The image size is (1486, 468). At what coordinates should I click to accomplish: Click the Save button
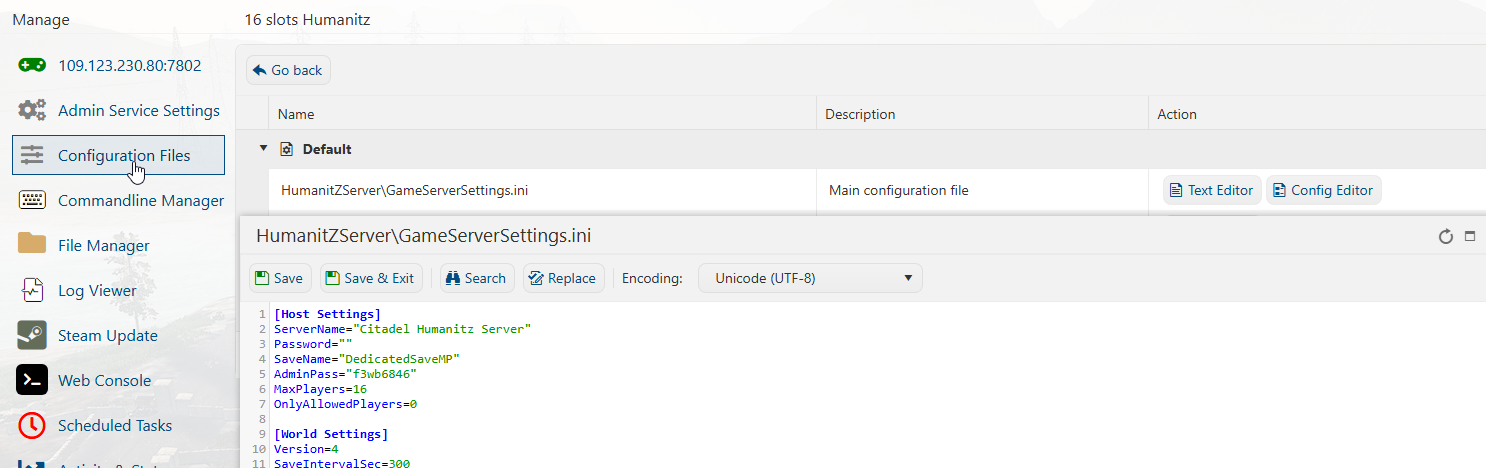pyautogui.click(x=279, y=279)
